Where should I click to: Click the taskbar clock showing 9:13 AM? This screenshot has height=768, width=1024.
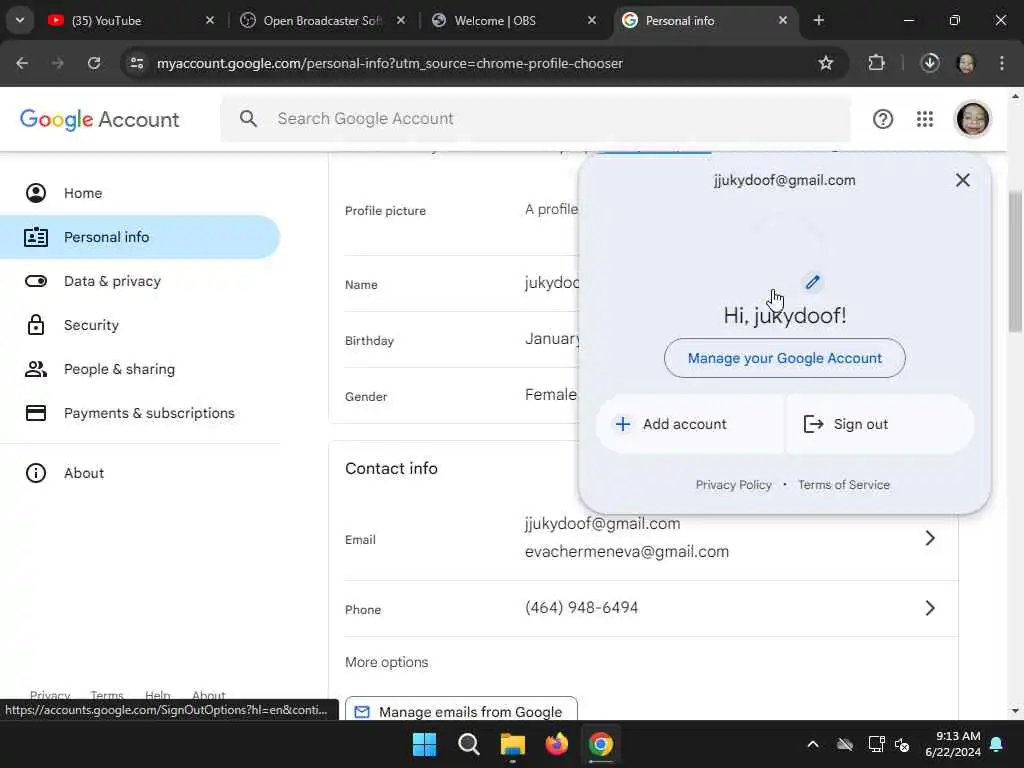click(x=953, y=744)
